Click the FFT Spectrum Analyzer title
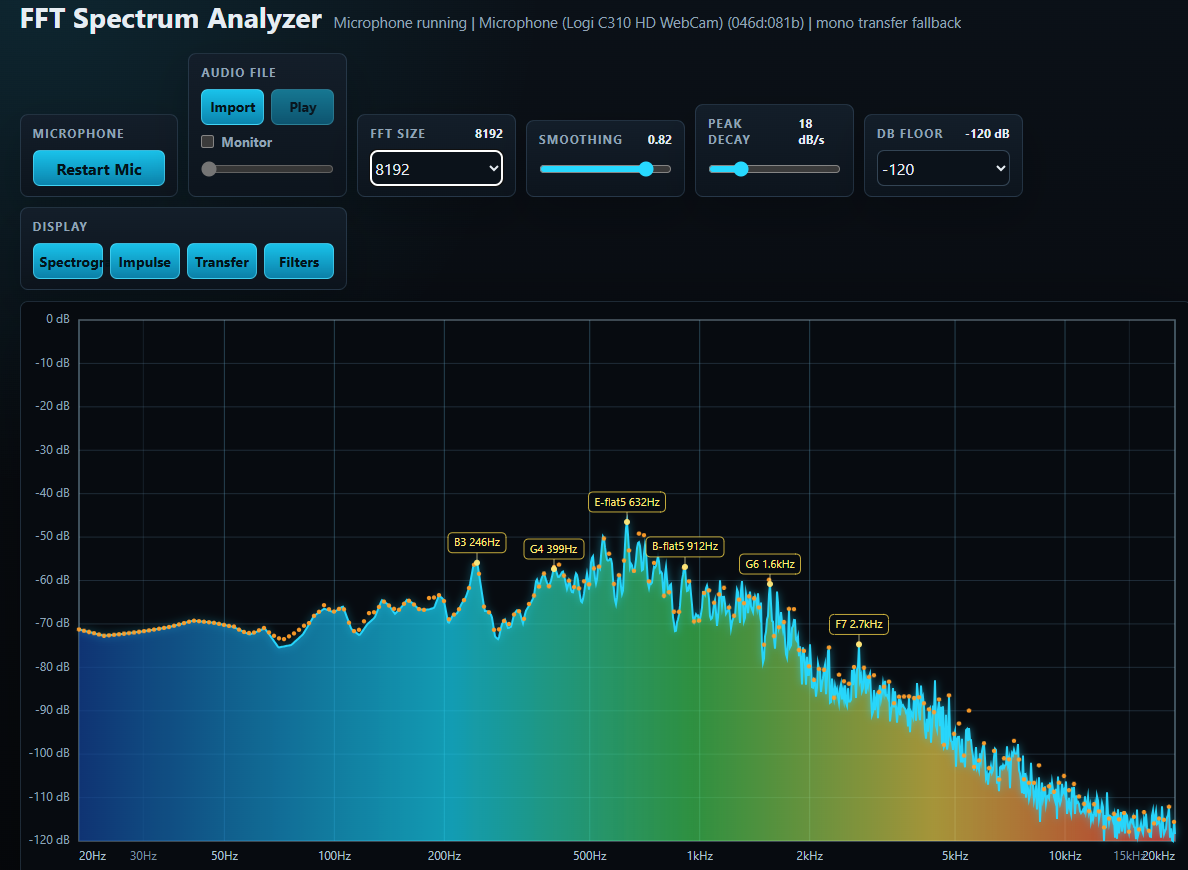1188x870 pixels. 170,19
